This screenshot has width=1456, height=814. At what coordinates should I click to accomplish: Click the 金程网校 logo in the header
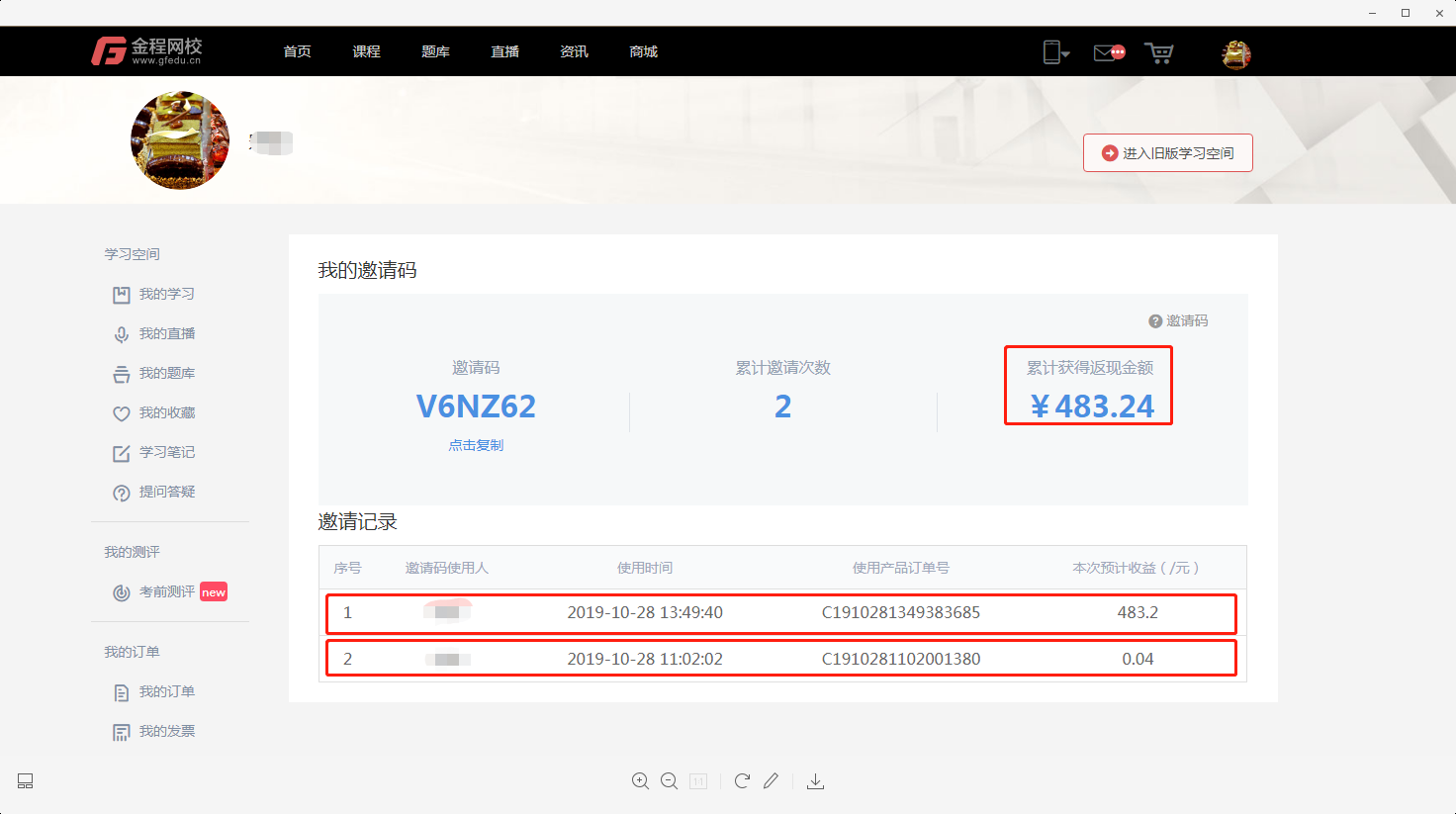pos(146,51)
